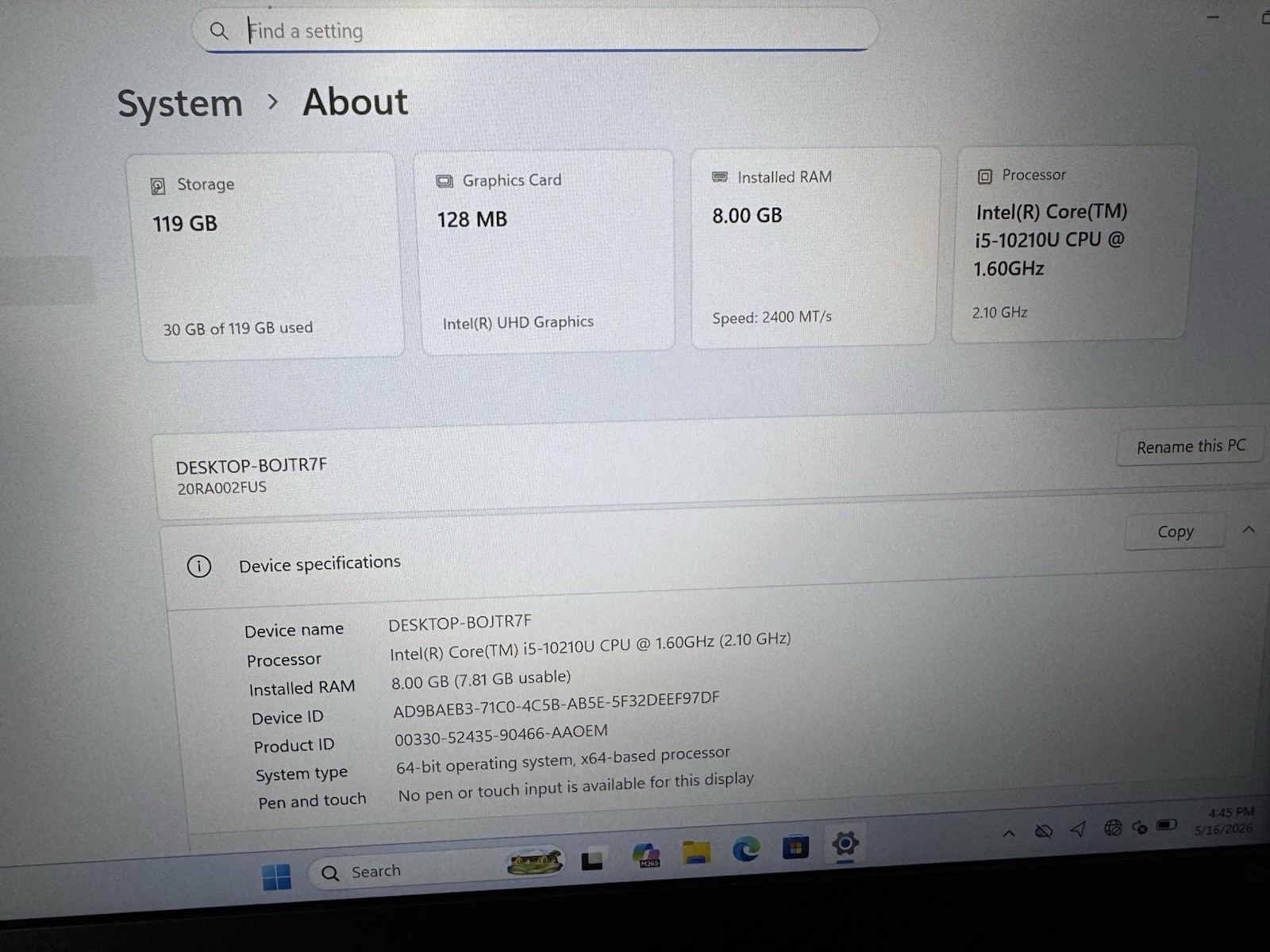Click the 'Device name' label

point(294,631)
